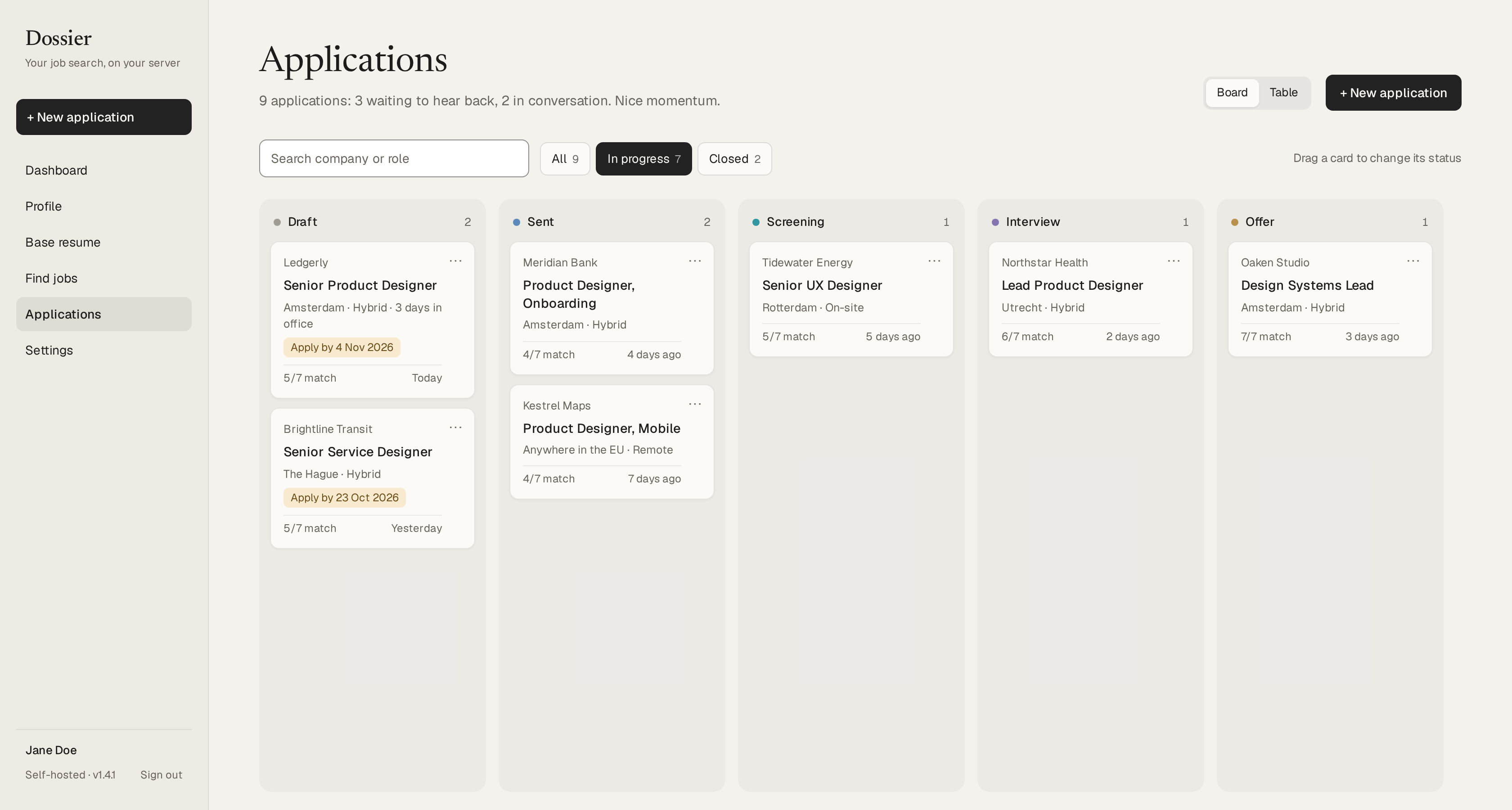Click the Apply by 23 Oct 2026 badge
This screenshot has width=1512, height=810.
click(345, 498)
